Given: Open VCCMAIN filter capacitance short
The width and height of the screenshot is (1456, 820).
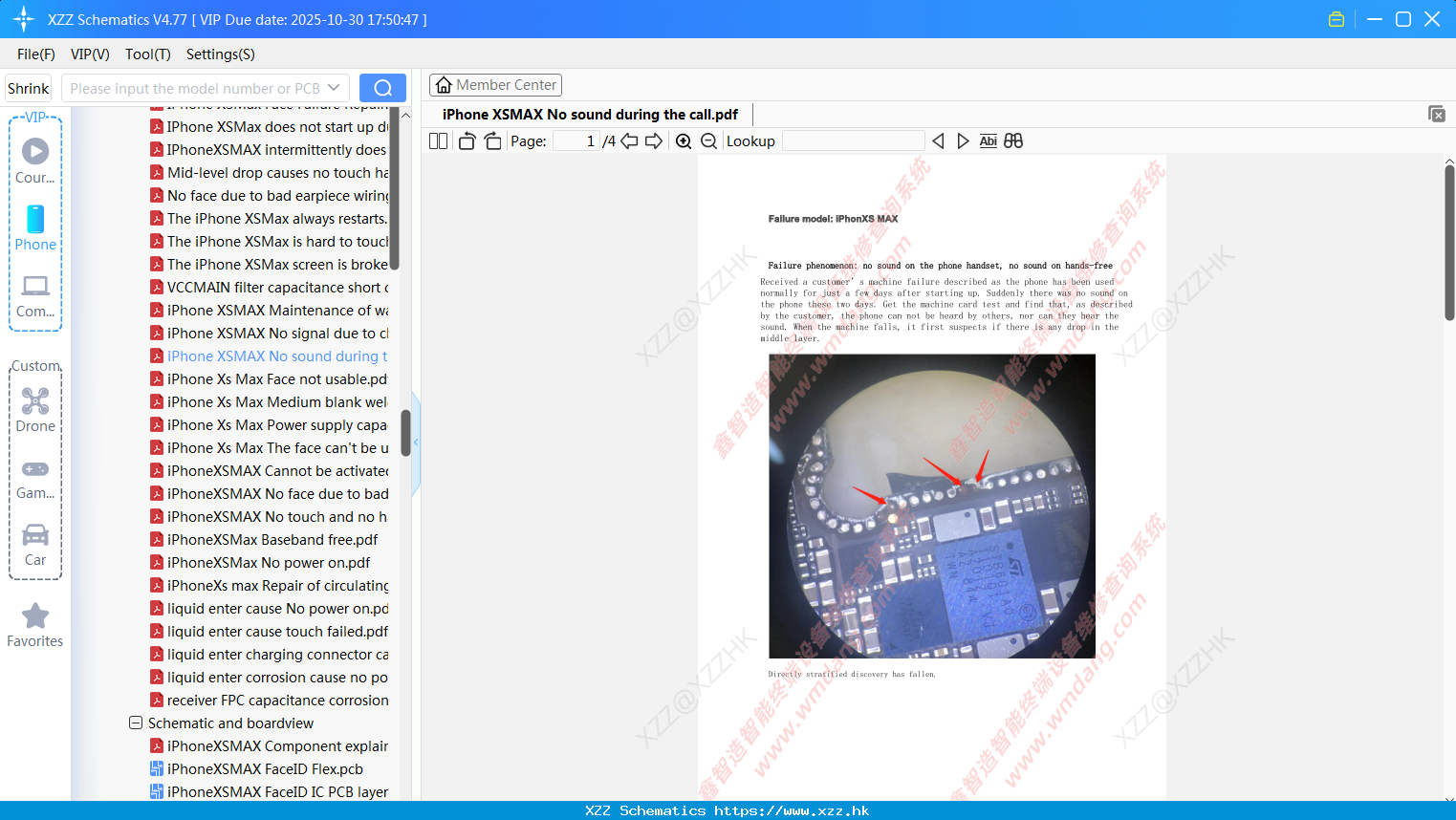Looking at the screenshot, I should (x=270, y=288).
